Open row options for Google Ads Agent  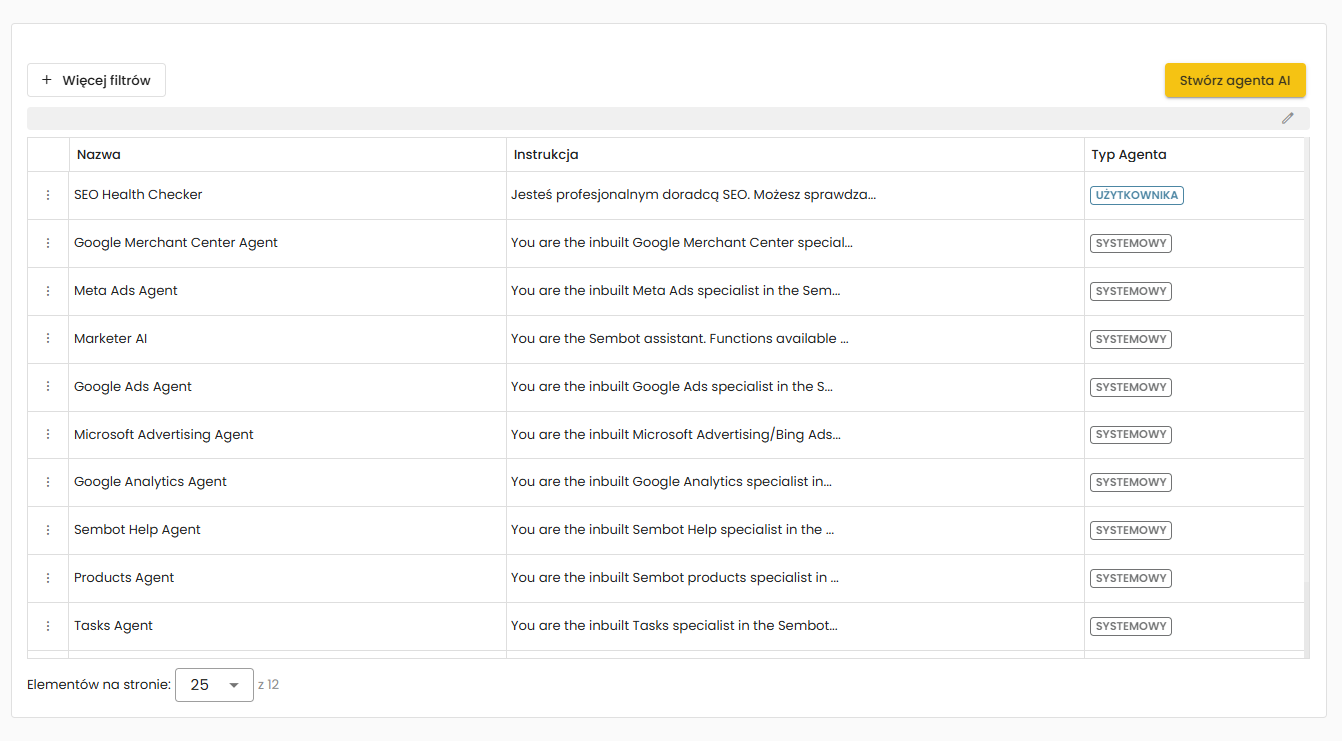pyautogui.click(x=48, y=387)
